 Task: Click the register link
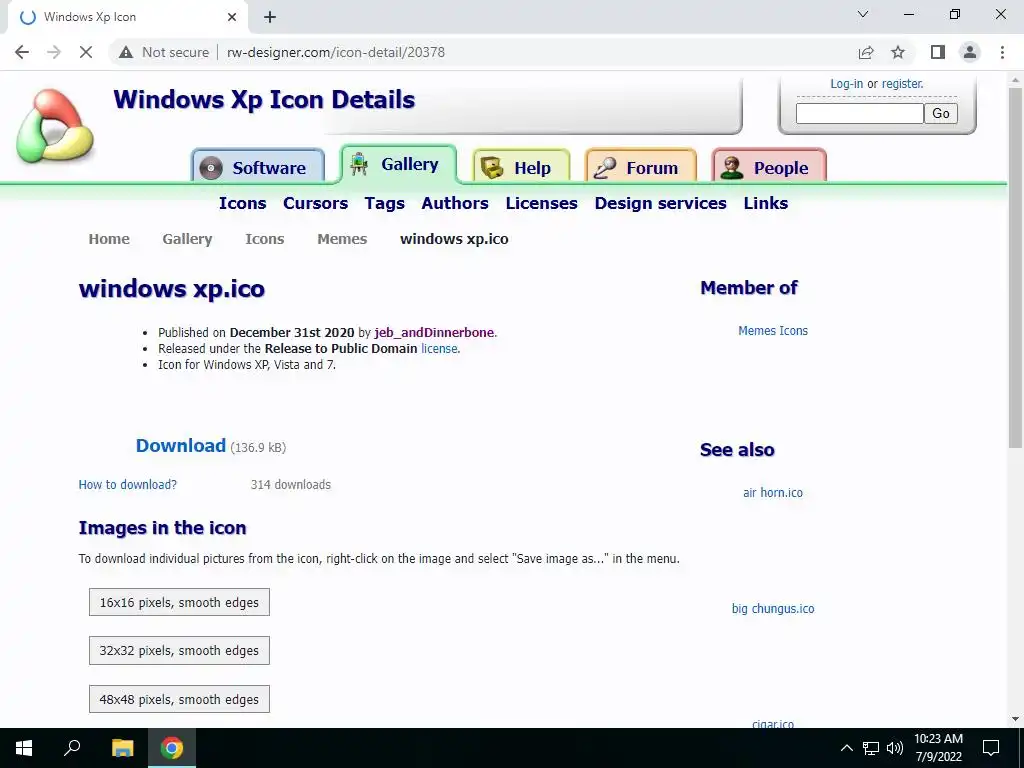tap(903, 84)
